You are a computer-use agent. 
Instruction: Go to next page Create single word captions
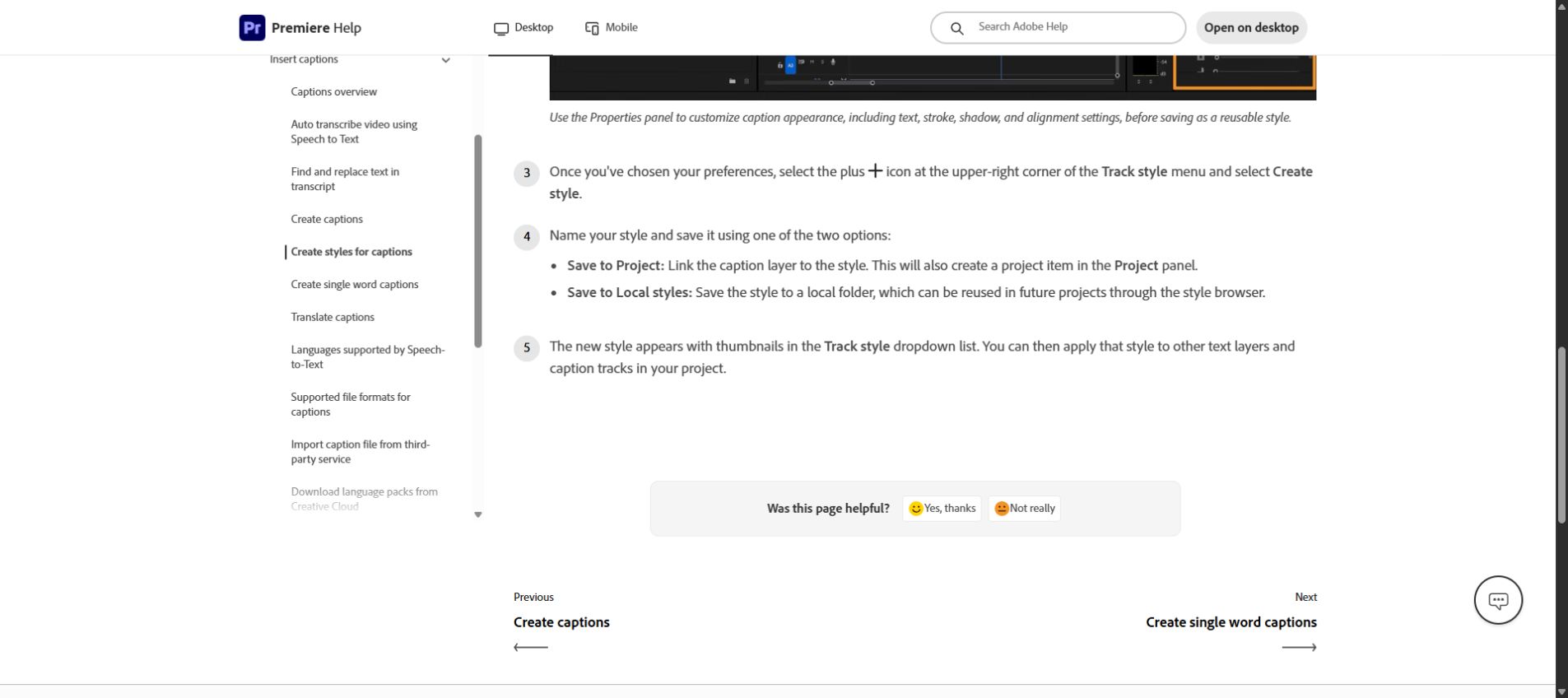[x=1231, y=622]
